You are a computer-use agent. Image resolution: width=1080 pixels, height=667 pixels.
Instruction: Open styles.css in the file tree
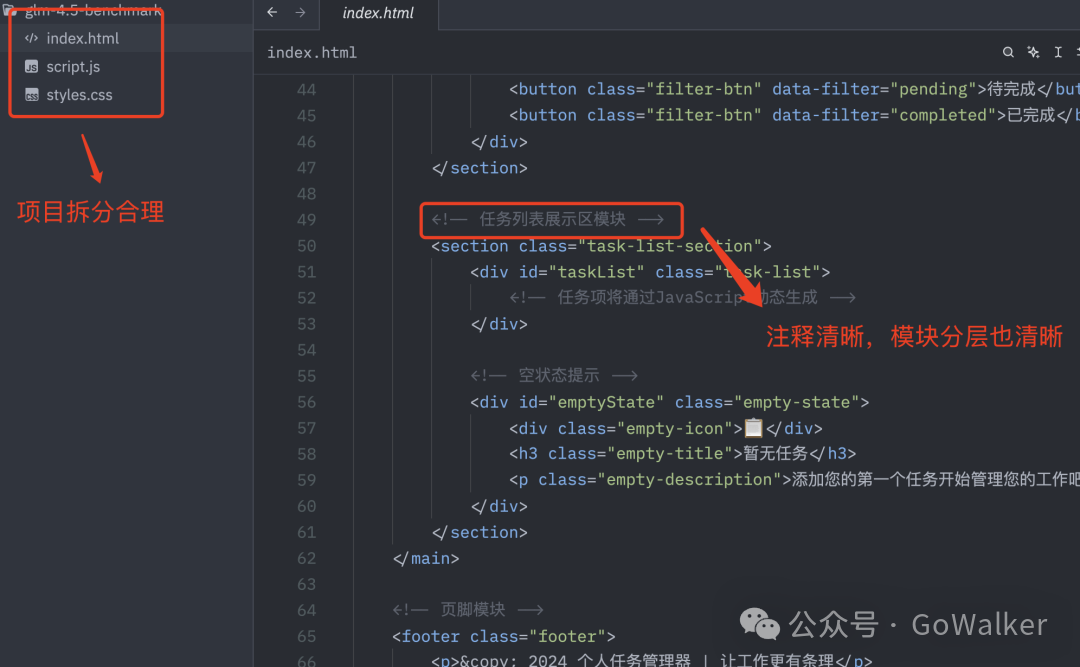click(x=79, y=95)
